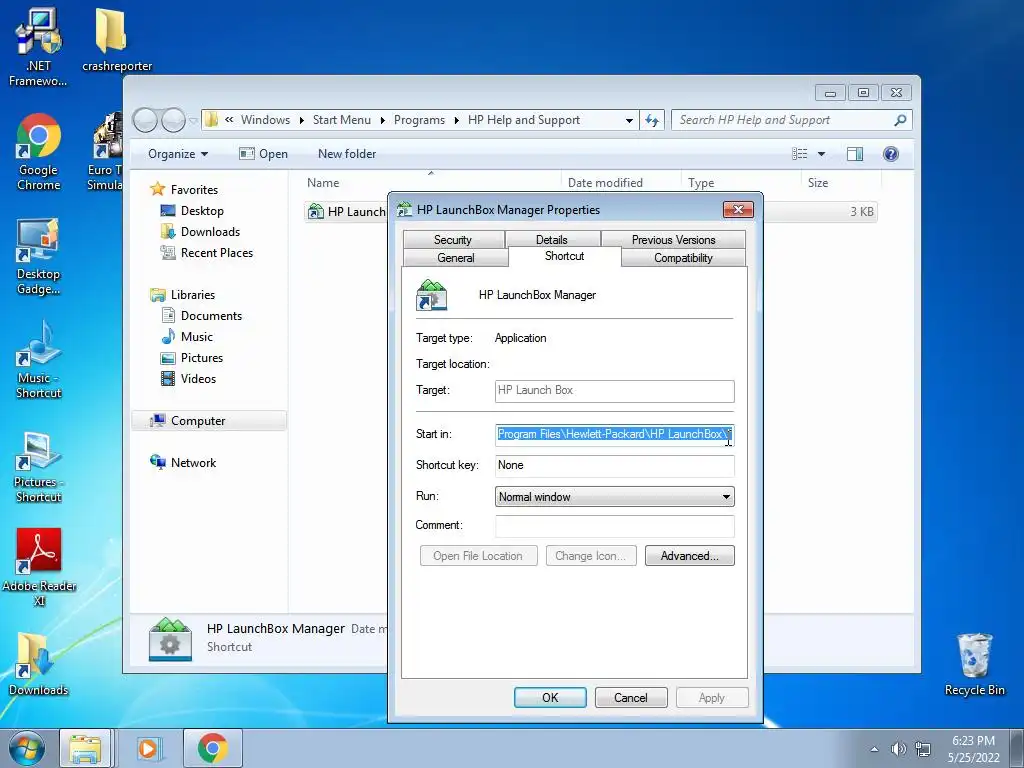Select Favorites in the navigation pane
Viewport: 1024px width, 768px height.
point(194,189)
